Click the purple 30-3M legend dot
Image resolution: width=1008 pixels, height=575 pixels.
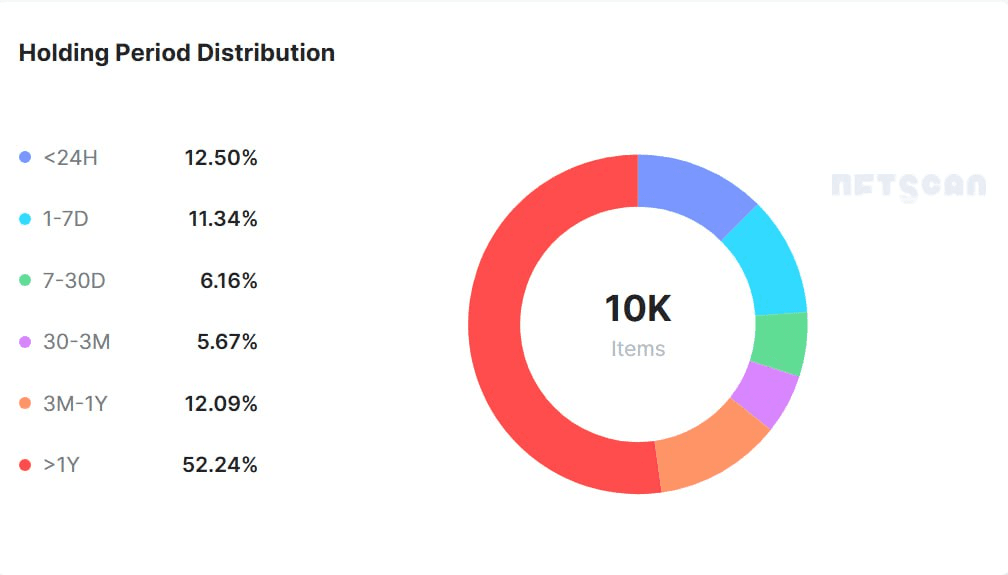coord(25,342)
